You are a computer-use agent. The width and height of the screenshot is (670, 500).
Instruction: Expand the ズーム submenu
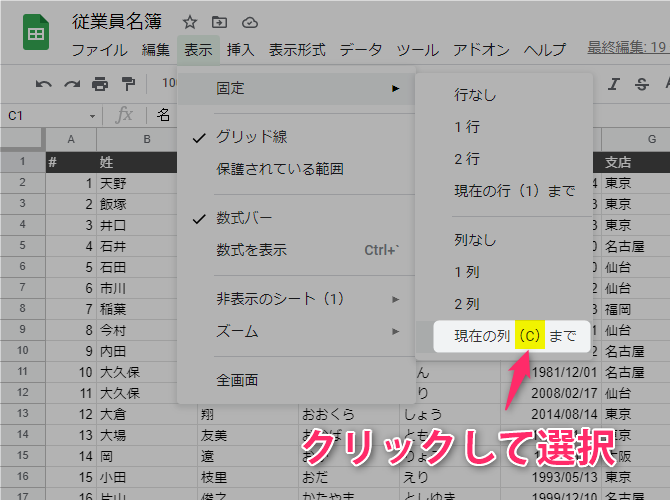[396, 331]
